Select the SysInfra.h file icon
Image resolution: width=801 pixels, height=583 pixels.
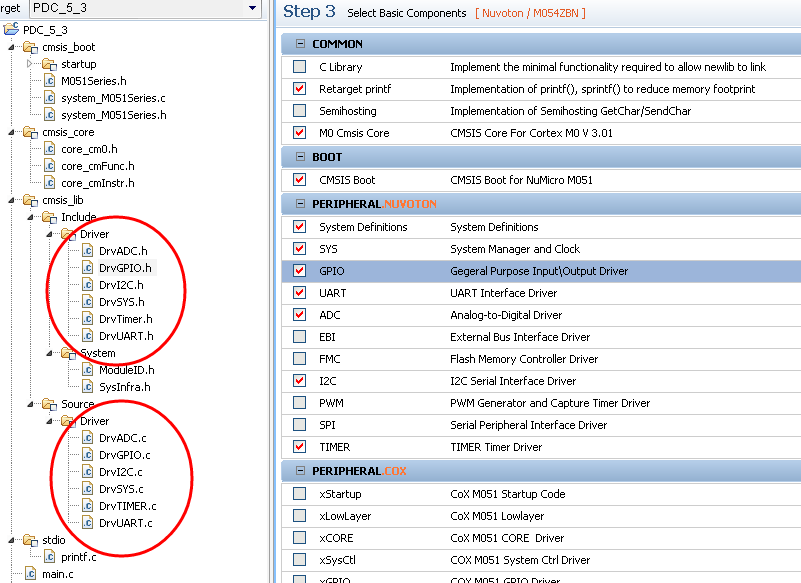click(88, 387)
